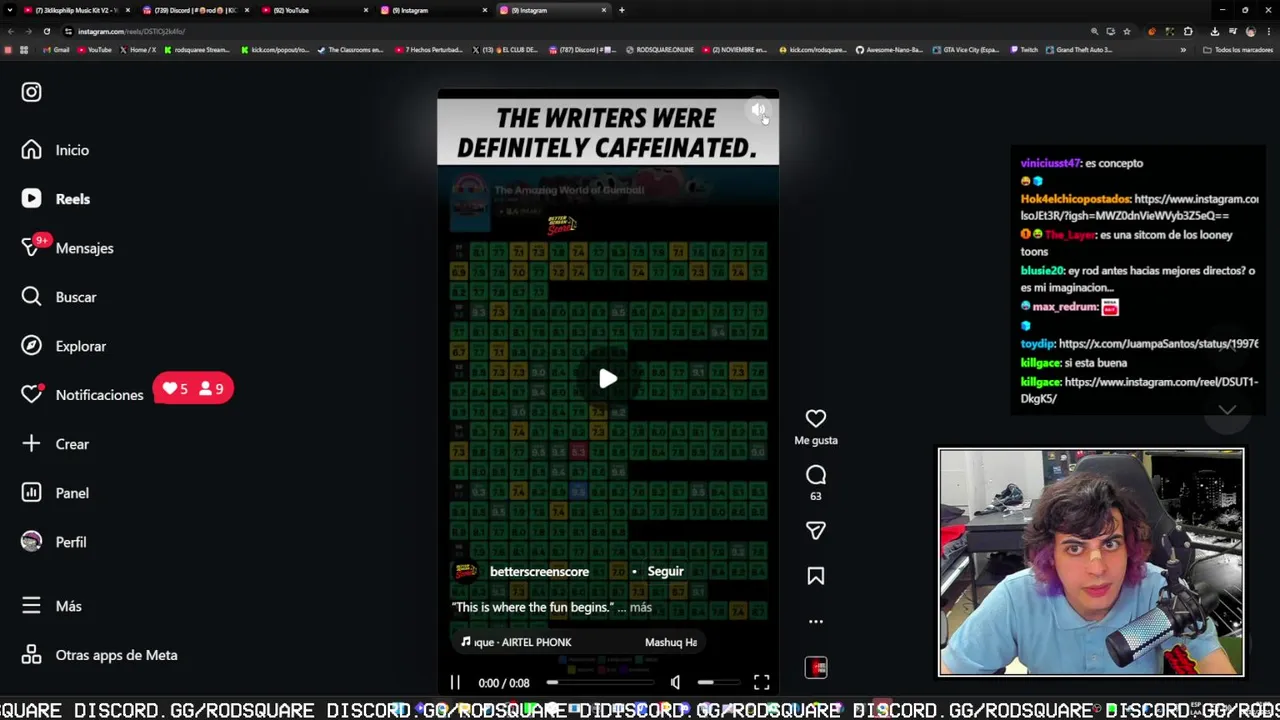
Task: Switch to the first Instagram tab
Action: point(433,10)
